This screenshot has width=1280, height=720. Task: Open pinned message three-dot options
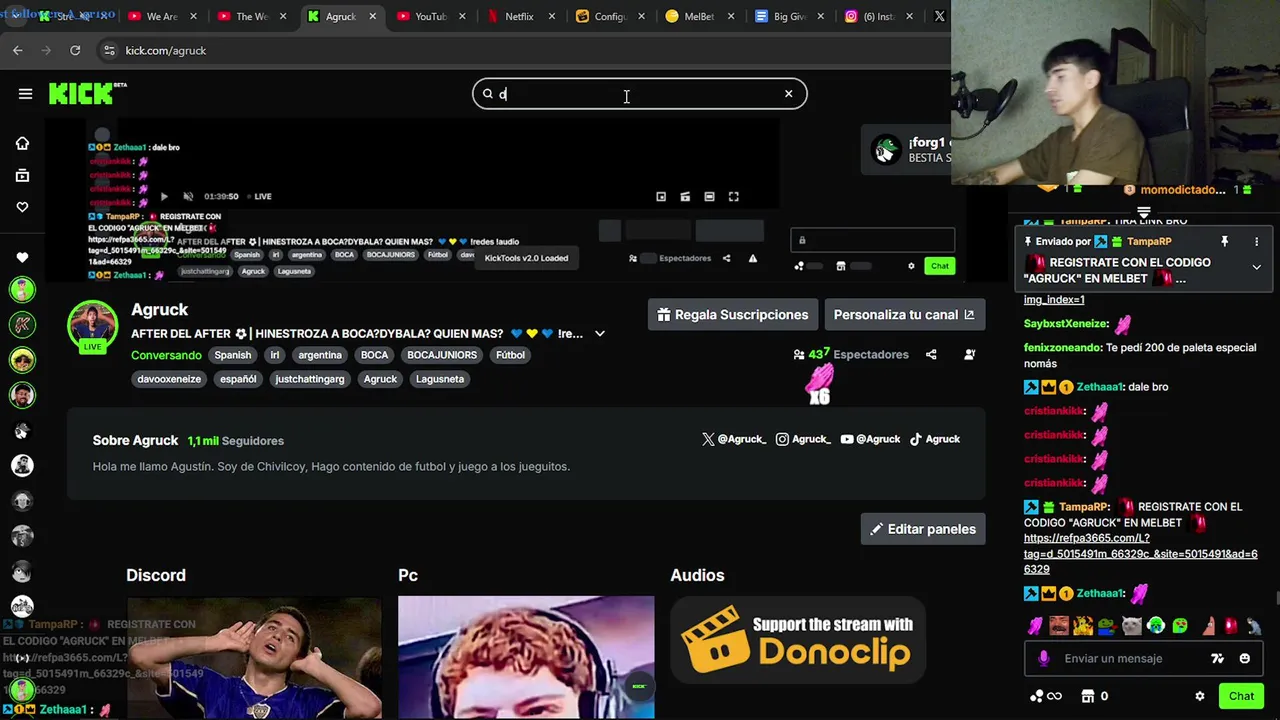pos(1256,241)
